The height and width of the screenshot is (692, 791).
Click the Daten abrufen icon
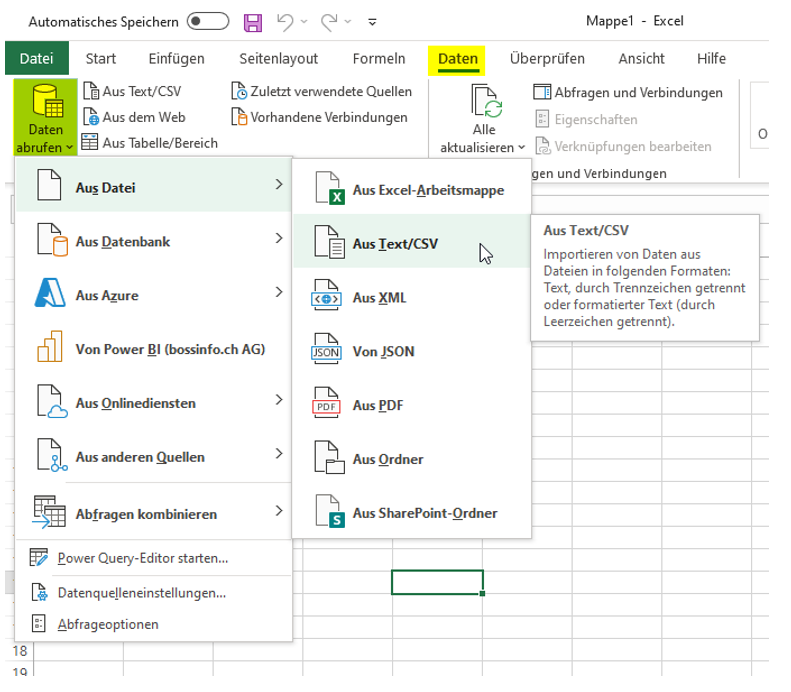coord(46,104)
